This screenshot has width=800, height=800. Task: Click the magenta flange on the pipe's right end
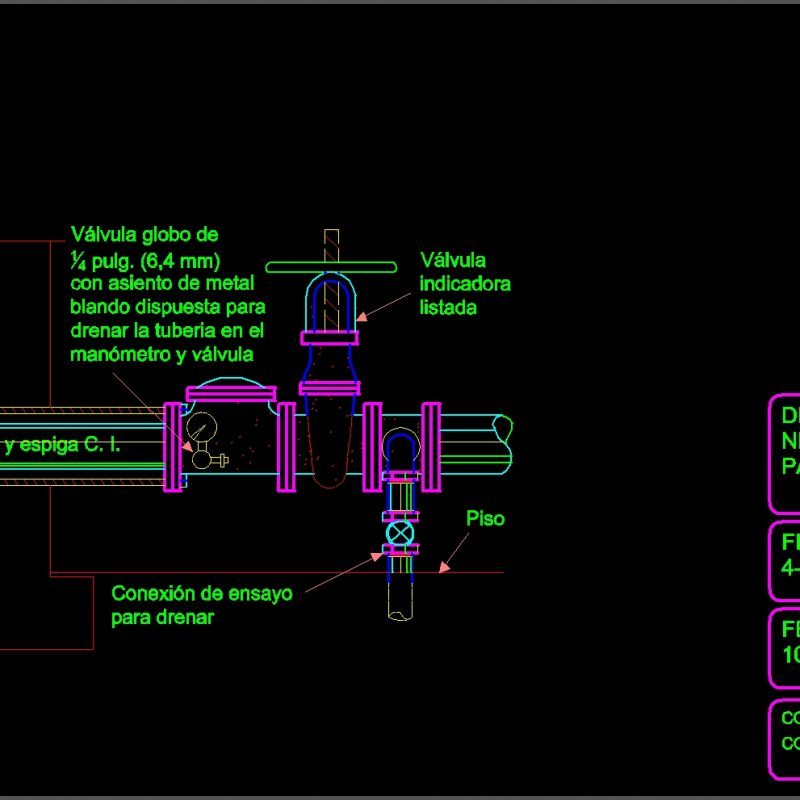434,440
